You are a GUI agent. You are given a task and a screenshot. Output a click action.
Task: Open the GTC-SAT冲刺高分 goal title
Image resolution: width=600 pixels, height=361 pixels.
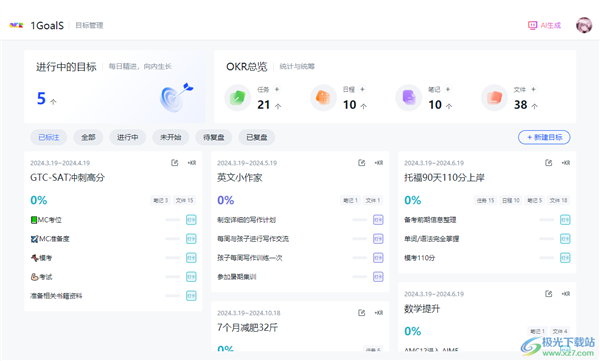[x=67, y=178]
